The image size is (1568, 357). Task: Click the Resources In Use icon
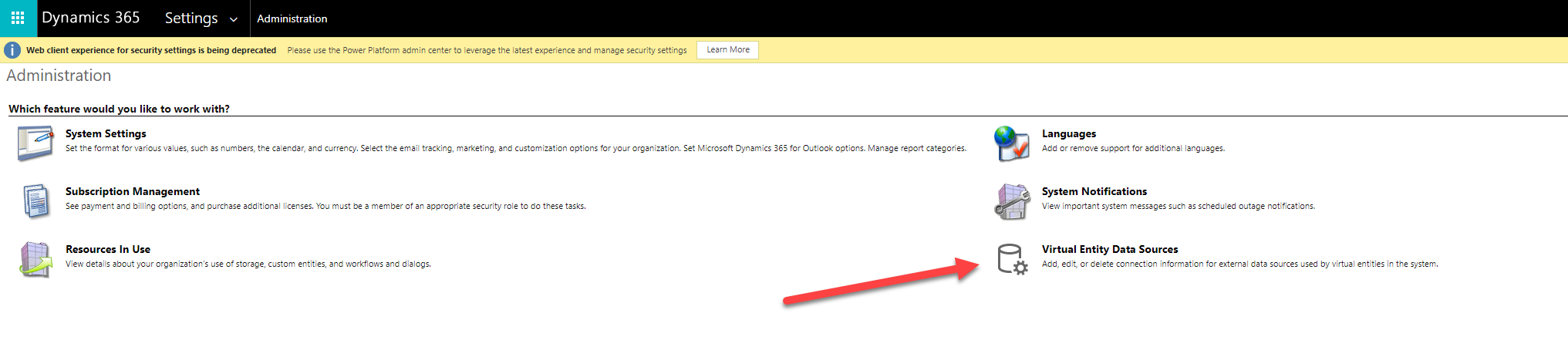point(35,259)
